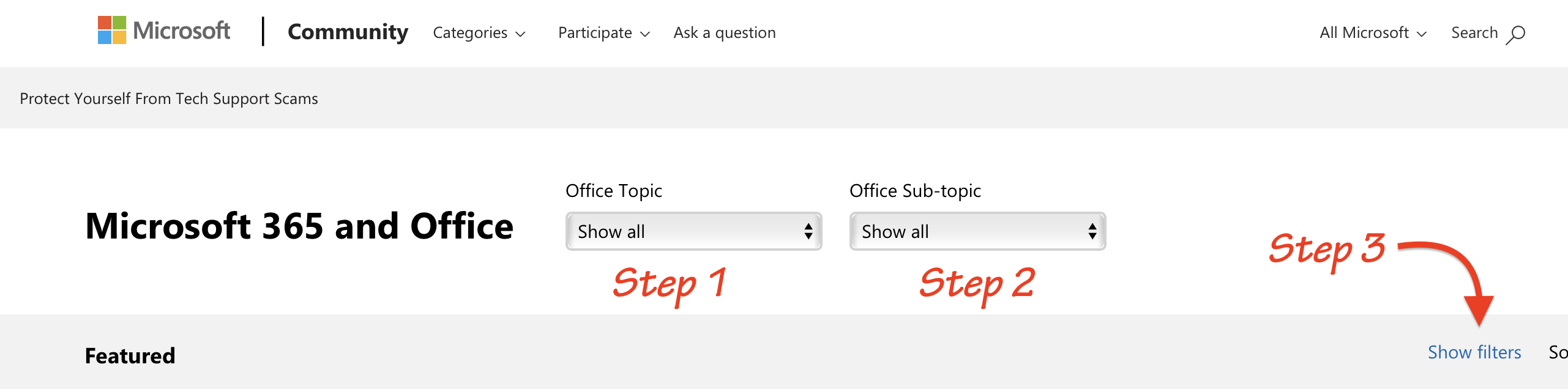Click the Microsoft wordmark text
This screenshot has width=1568, height=389.
point(182,31)
